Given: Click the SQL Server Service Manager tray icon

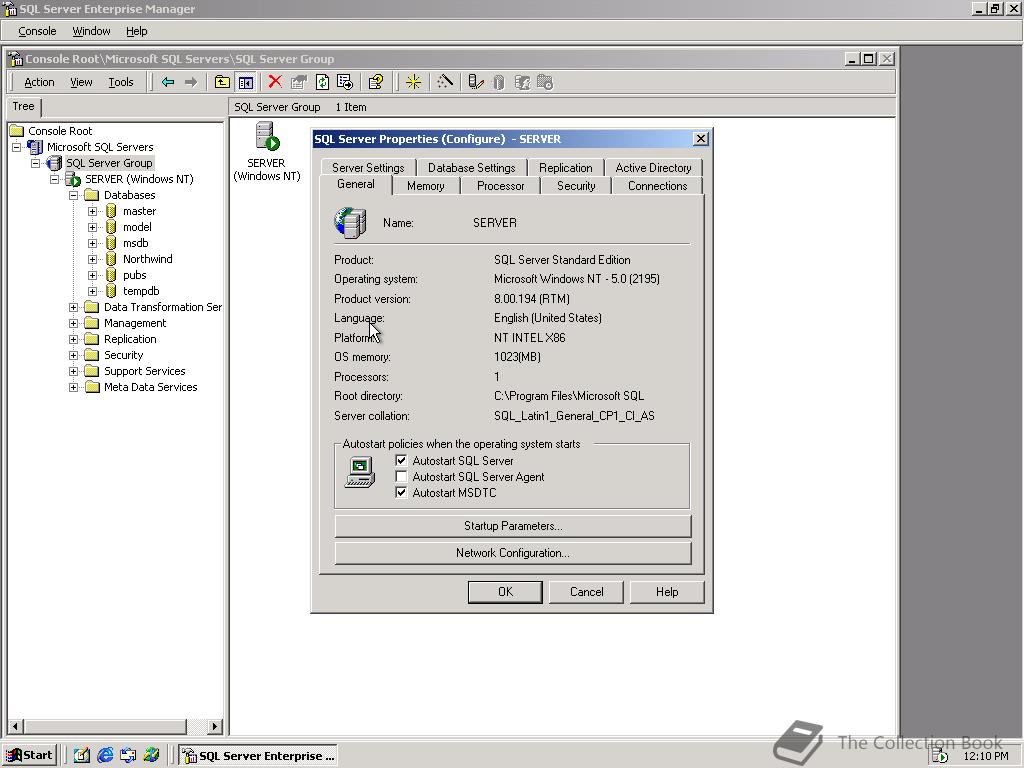Looking at the screenshot, I should coord(939,756).
